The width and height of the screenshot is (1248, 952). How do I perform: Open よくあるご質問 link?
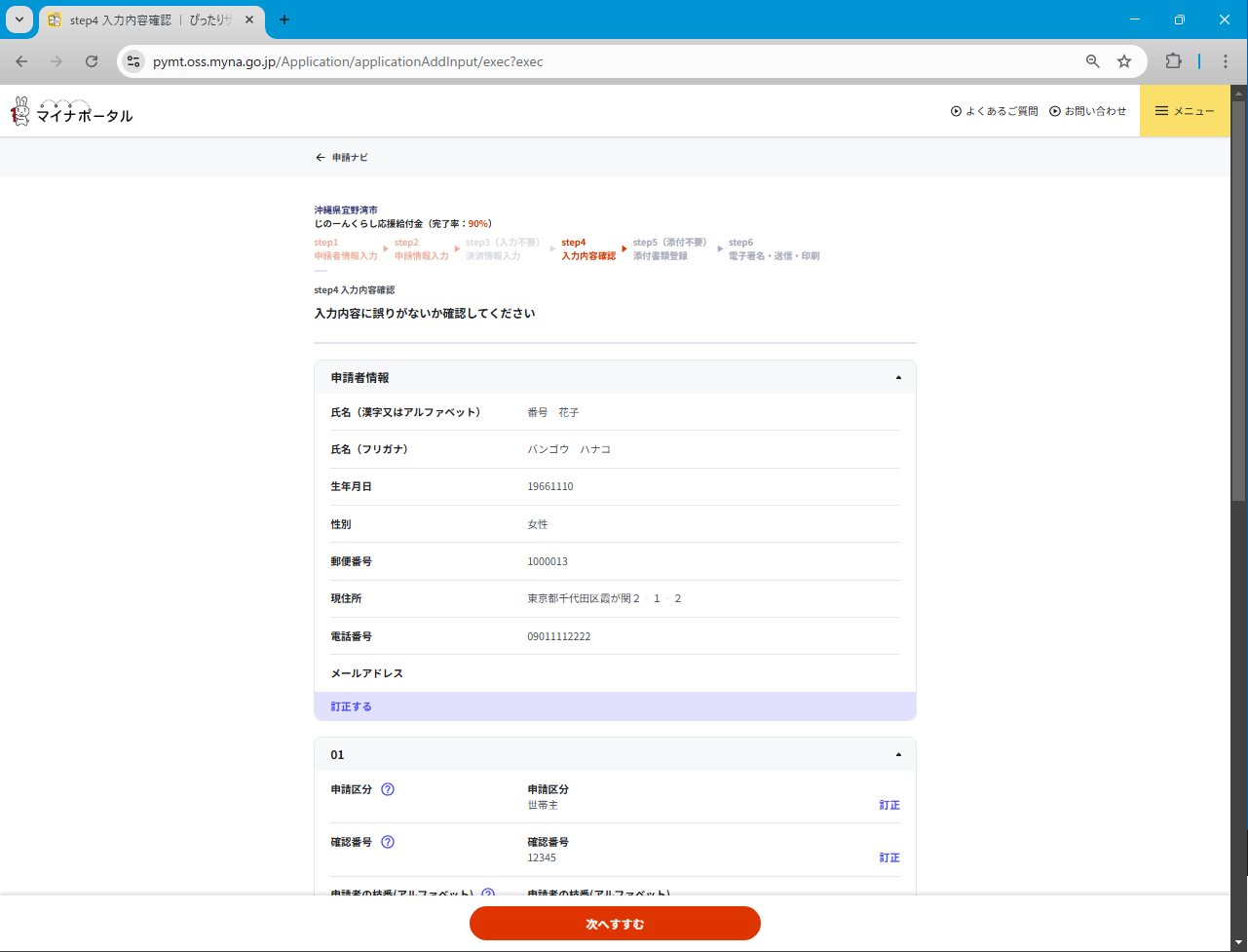[x=995, y=111]
